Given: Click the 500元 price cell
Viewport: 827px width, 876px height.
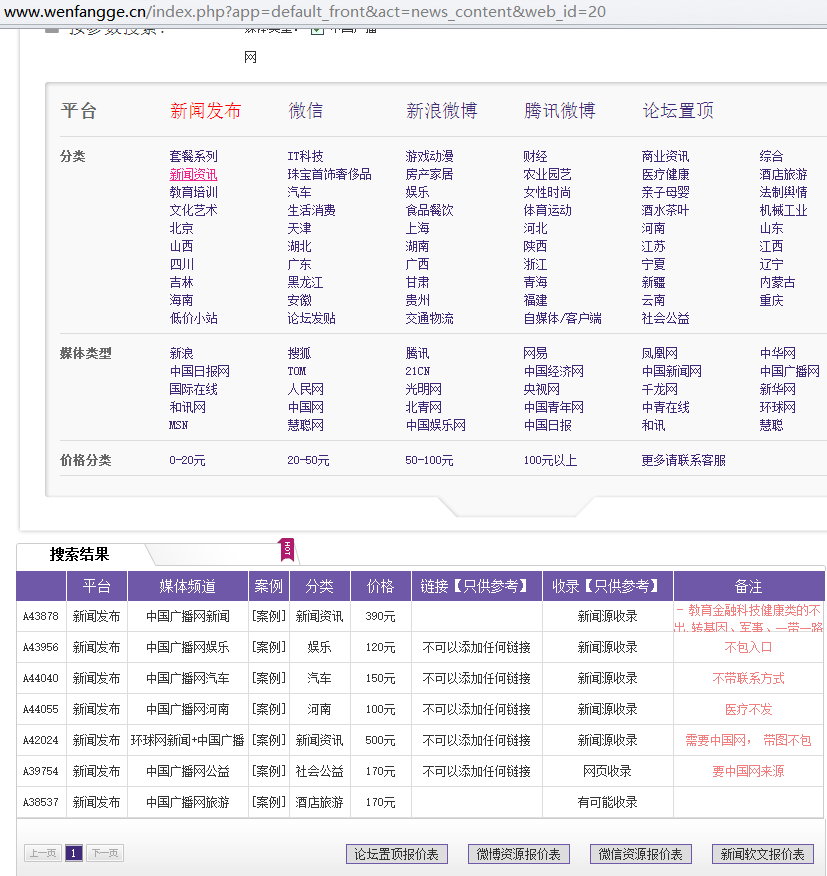Looking at the screenshot, I should [380, 740].
